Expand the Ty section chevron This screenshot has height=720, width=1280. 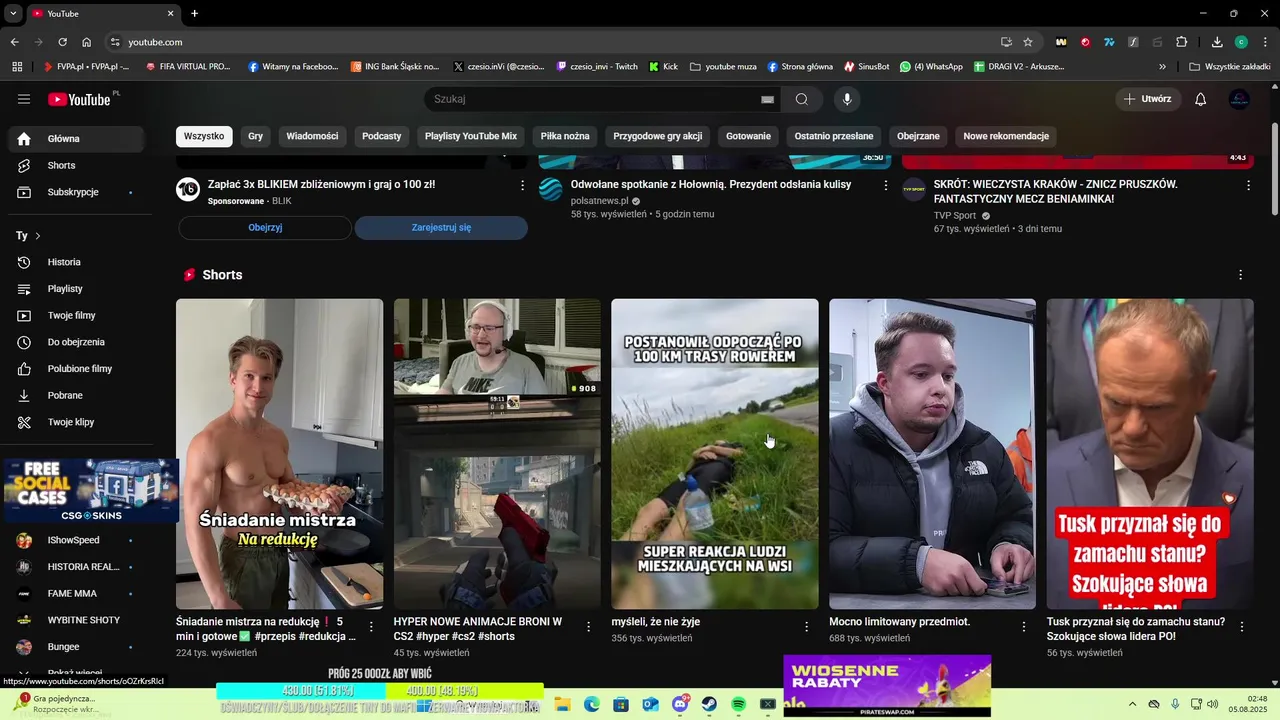(38, 236)
